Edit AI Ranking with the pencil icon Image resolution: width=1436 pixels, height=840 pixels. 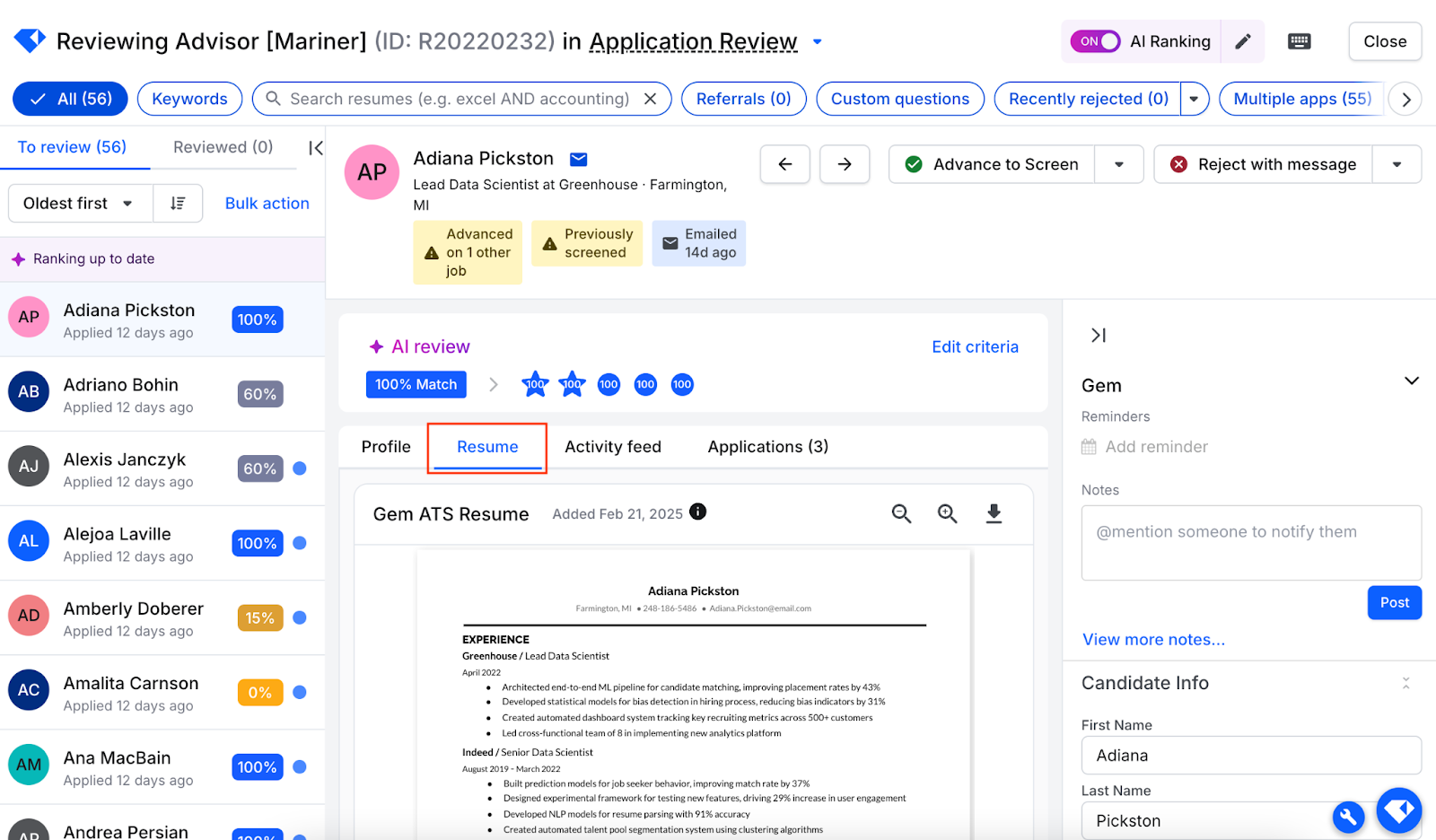pos(1243,41)
